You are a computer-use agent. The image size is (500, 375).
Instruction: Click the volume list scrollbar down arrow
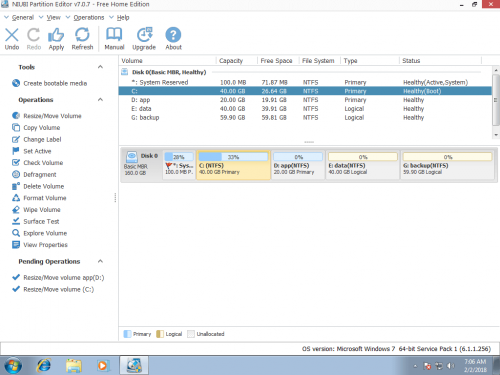[x=496, y=135]
